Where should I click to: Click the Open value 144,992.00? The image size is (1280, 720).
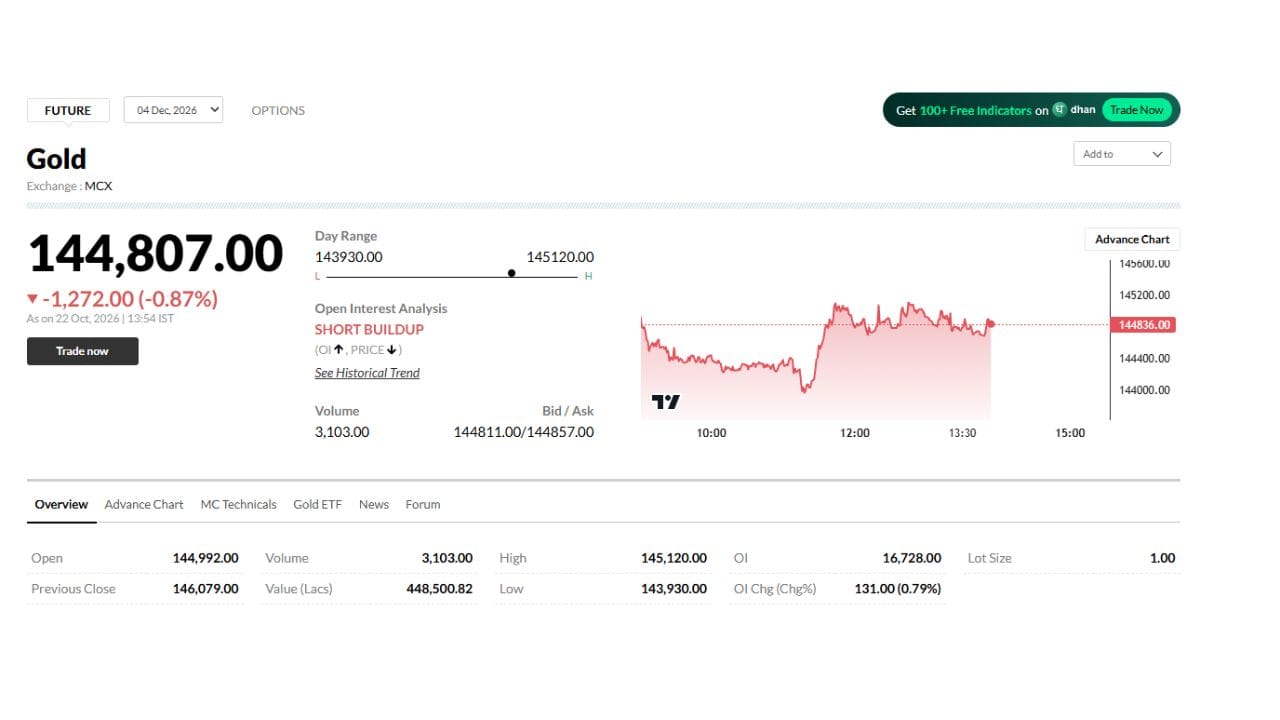click(x=206, y=558)
